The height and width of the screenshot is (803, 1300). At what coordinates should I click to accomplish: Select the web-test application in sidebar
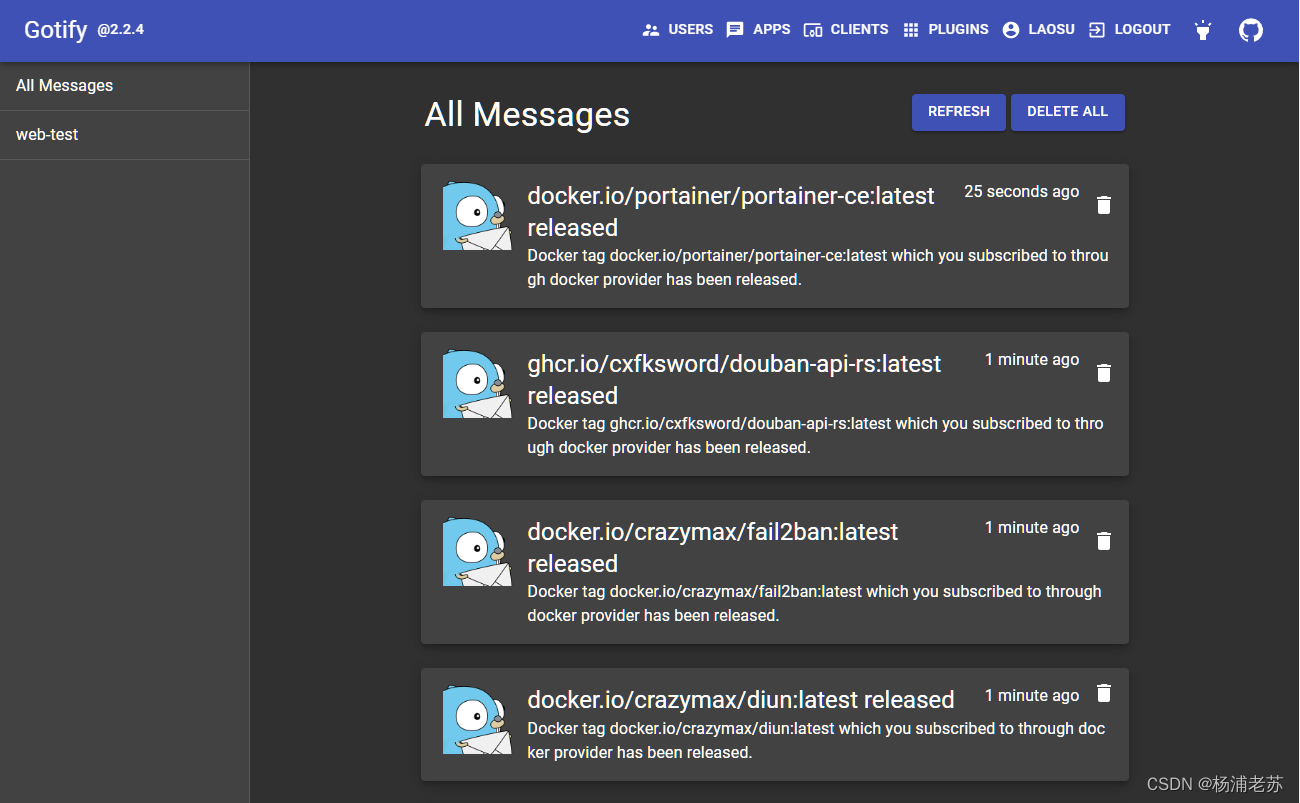(124, 135)
